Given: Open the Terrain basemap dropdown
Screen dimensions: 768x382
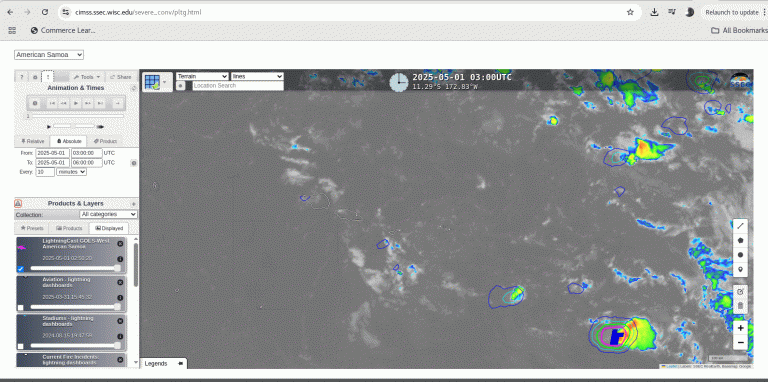Looking at the screenshot, I should tap(202, 76).
